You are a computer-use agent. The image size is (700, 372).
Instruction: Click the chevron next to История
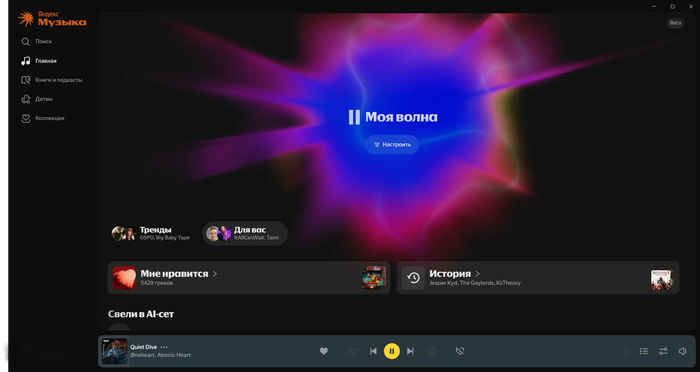point(477,273)
